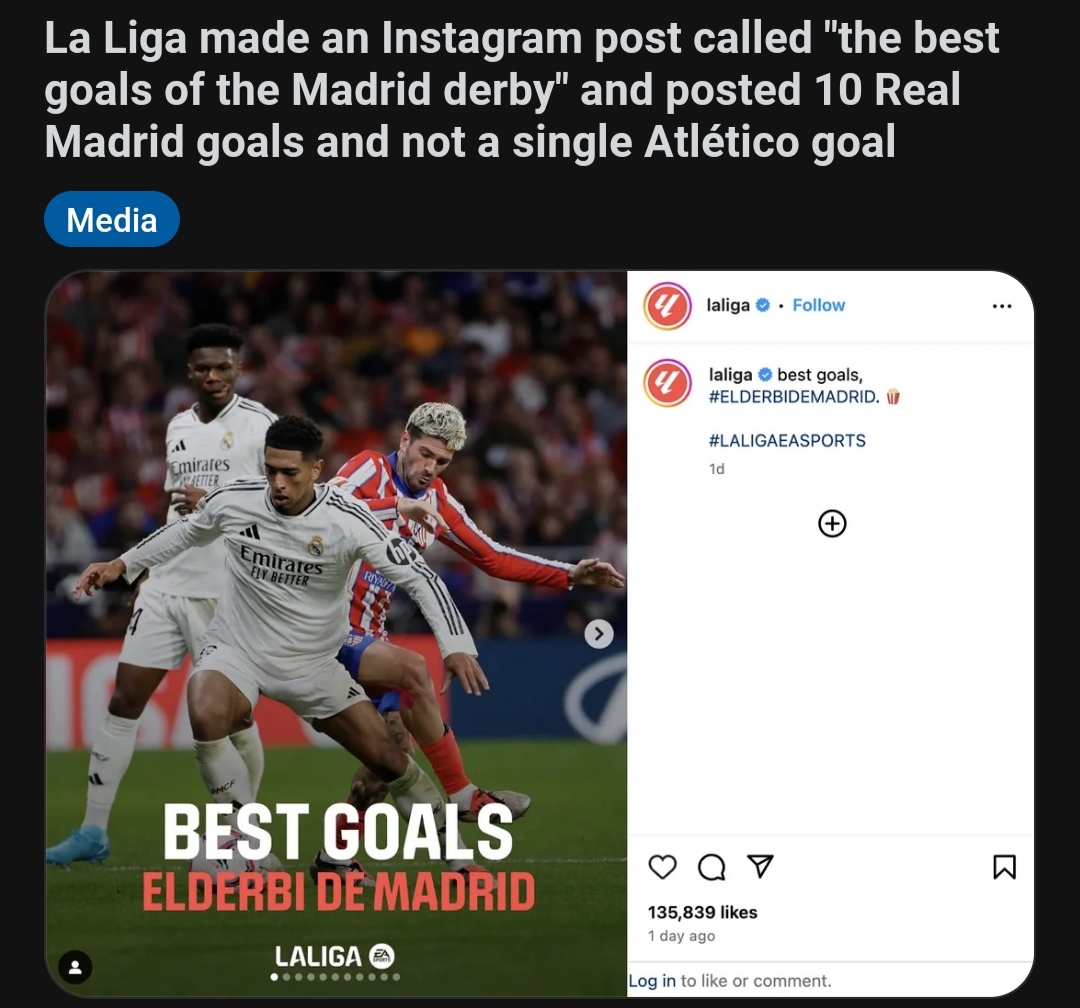Load more comments with plus circle

pyautogui.click(x=832, y=524)
